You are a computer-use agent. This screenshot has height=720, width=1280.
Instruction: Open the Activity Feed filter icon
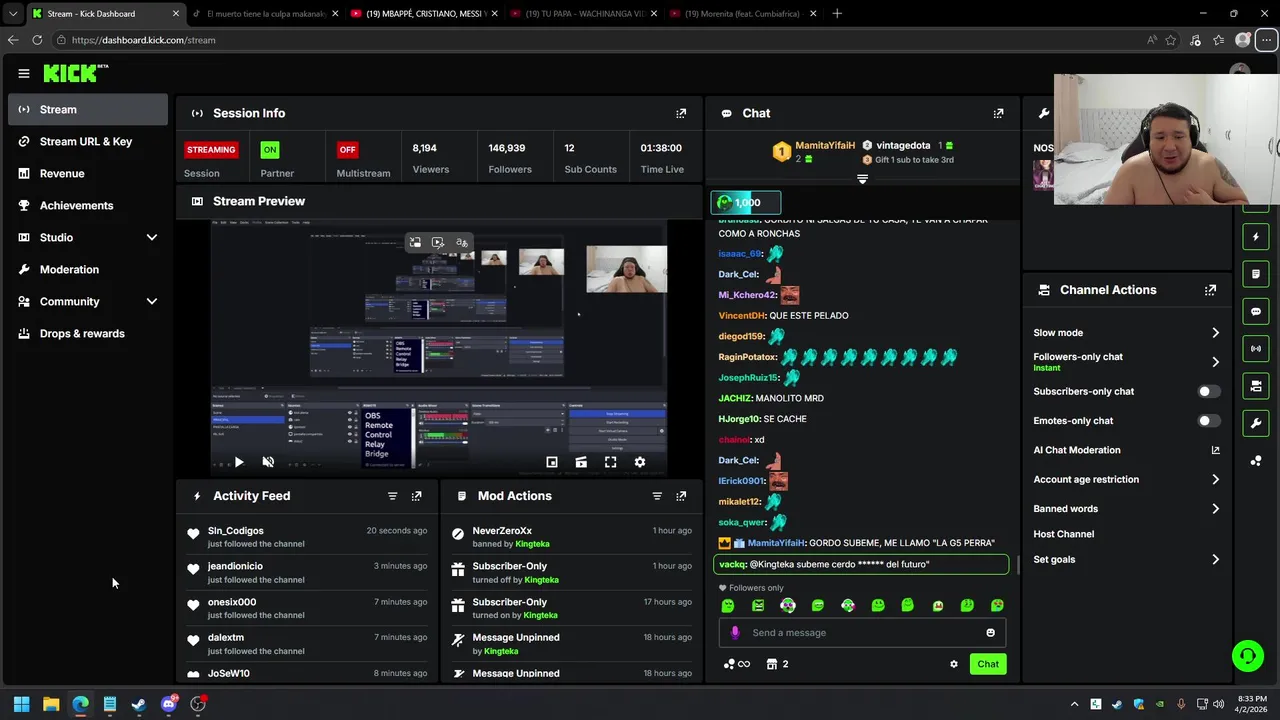click(x=392, y=496)
